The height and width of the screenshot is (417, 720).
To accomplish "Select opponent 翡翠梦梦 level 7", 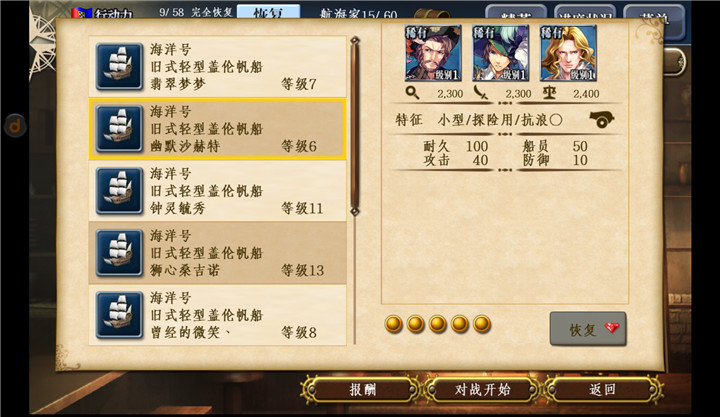I will tap(217, 67).
